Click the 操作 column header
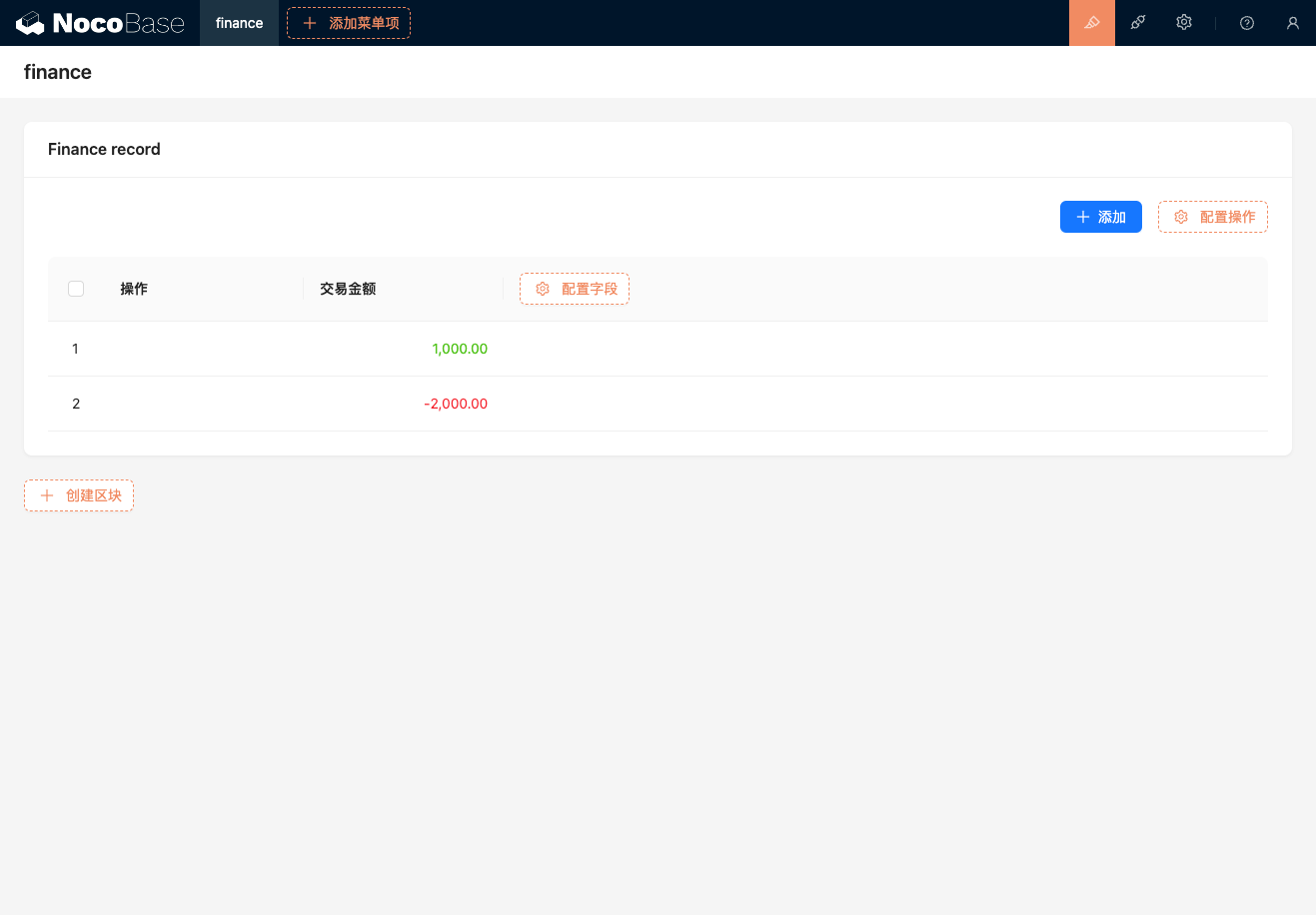This screenshot has width=1316, height=915. point(134,289)
